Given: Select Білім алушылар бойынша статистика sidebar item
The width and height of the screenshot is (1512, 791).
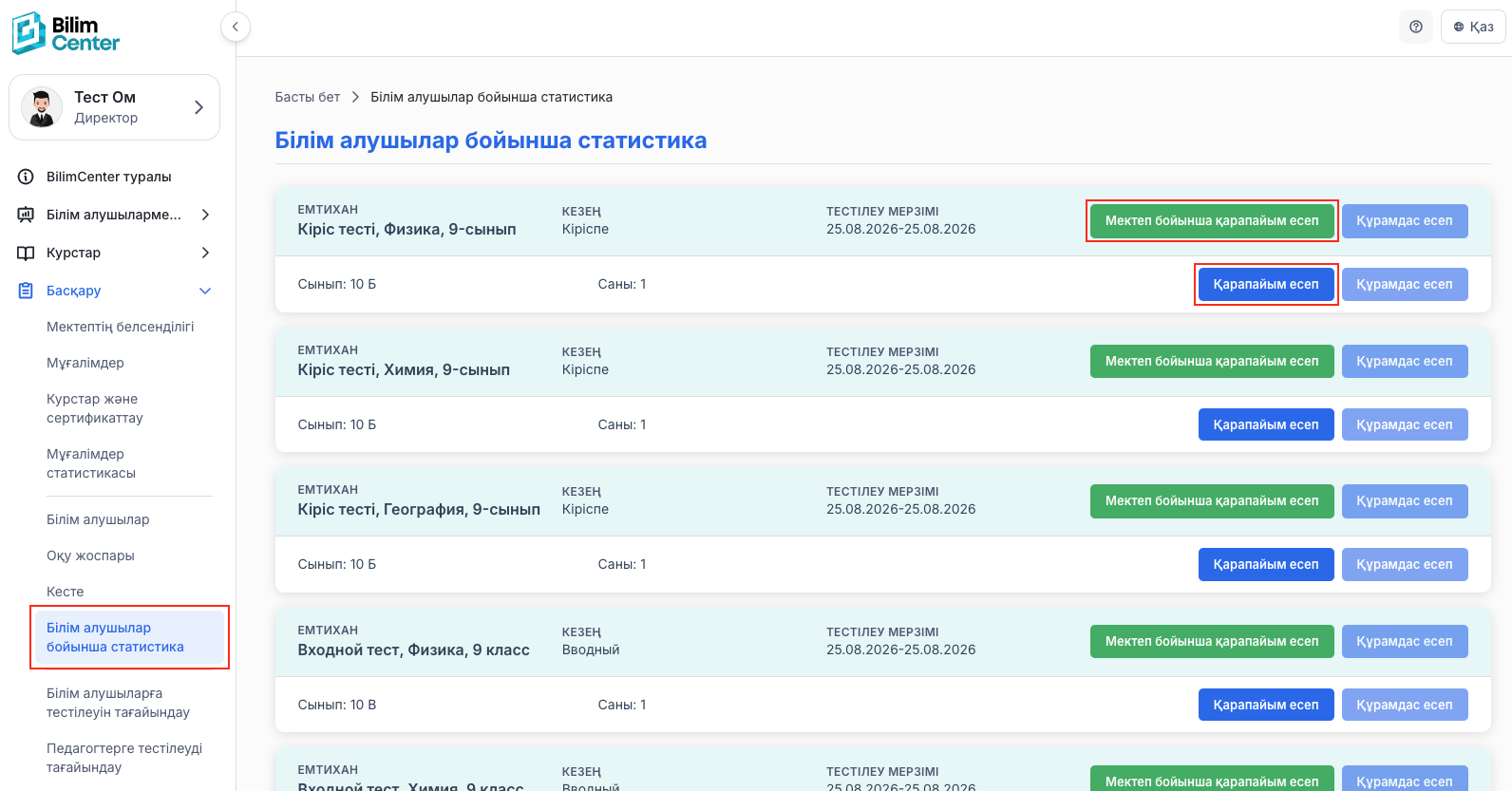Looking at the screenshot, I should point(129,637).
